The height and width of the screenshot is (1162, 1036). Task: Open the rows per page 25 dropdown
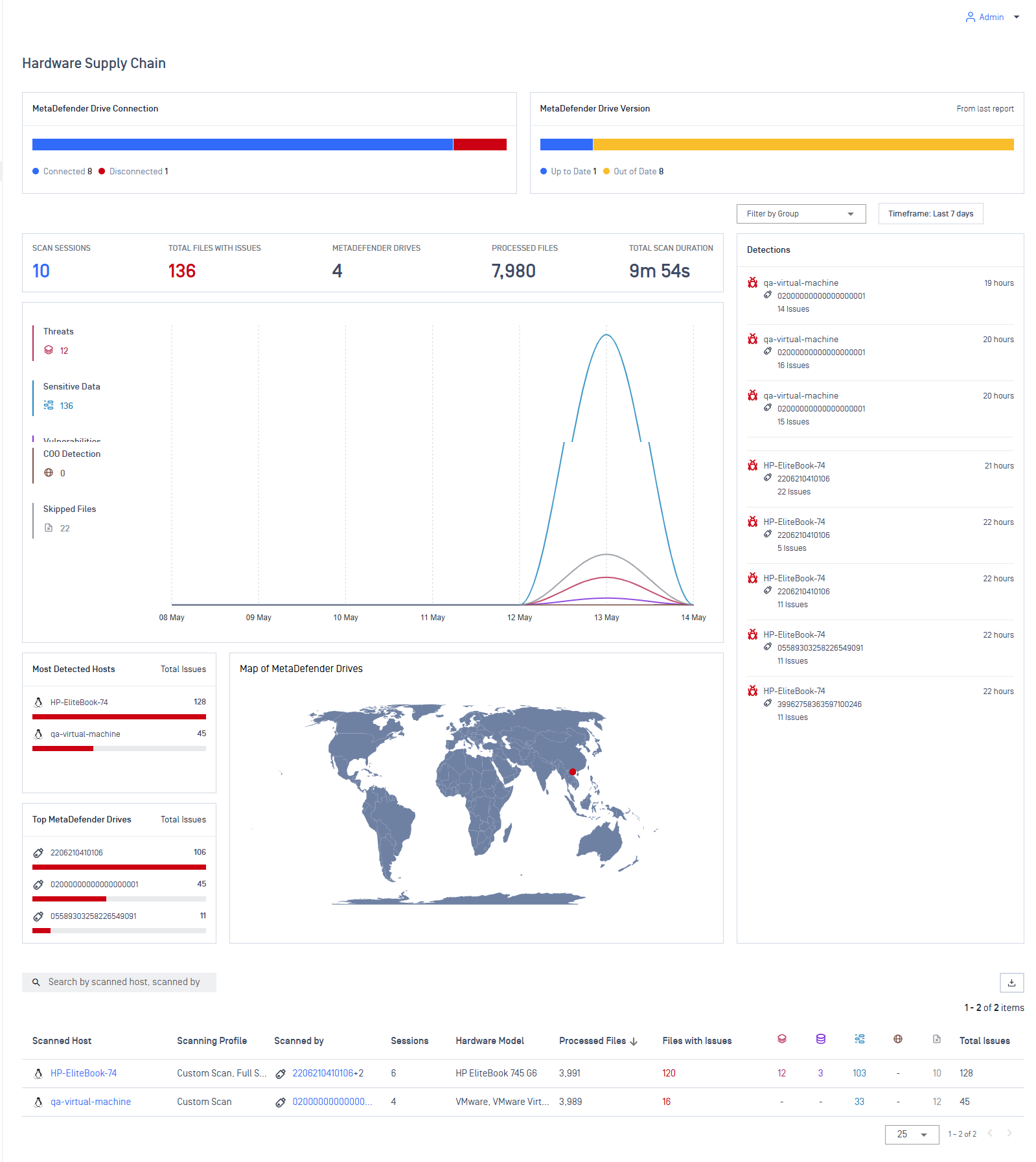tap(912, 1135)
